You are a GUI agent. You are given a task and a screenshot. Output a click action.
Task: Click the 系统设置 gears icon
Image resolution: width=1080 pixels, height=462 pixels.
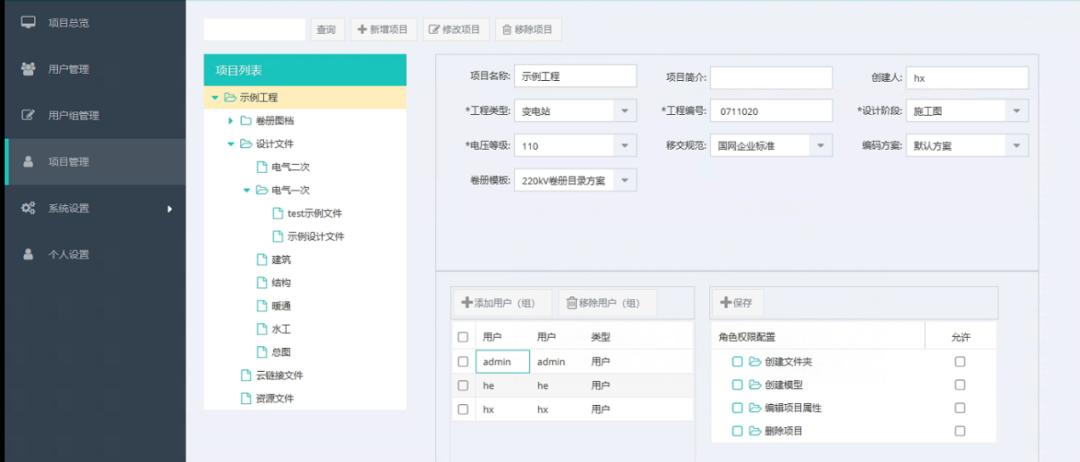tap(28, 208)
